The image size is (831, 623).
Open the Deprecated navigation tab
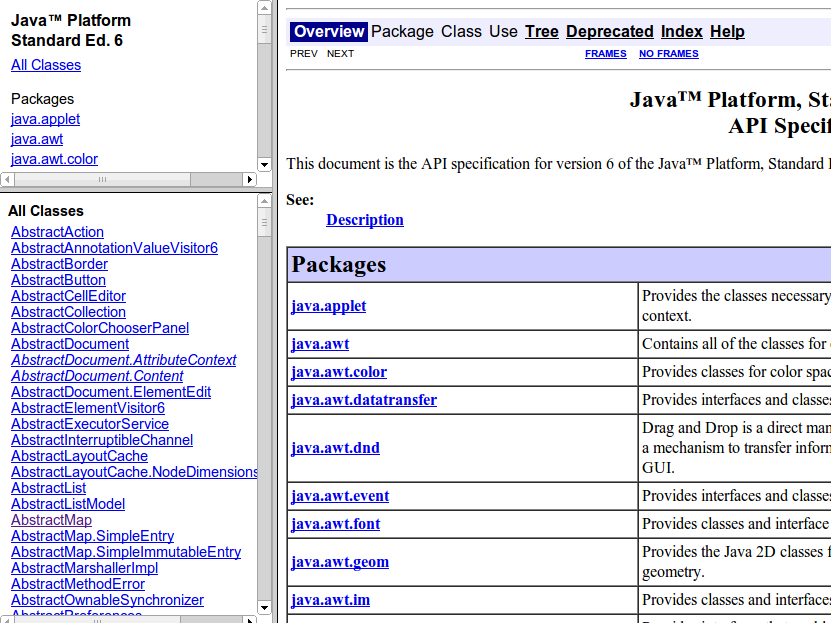tap(609, 32)
